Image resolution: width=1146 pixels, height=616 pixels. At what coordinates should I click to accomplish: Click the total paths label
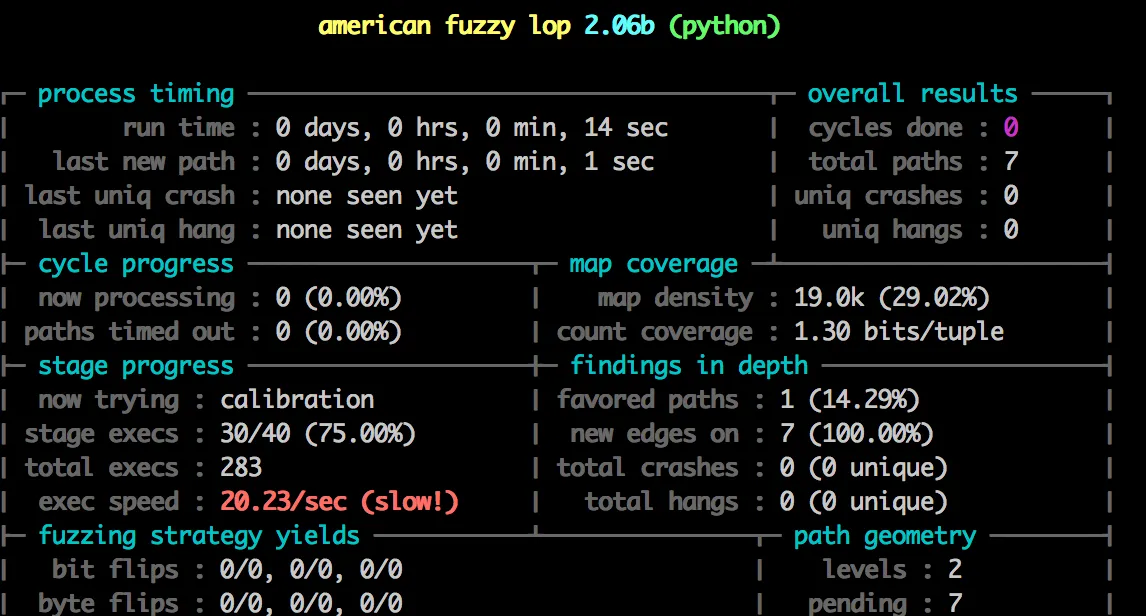click(884, 162)
